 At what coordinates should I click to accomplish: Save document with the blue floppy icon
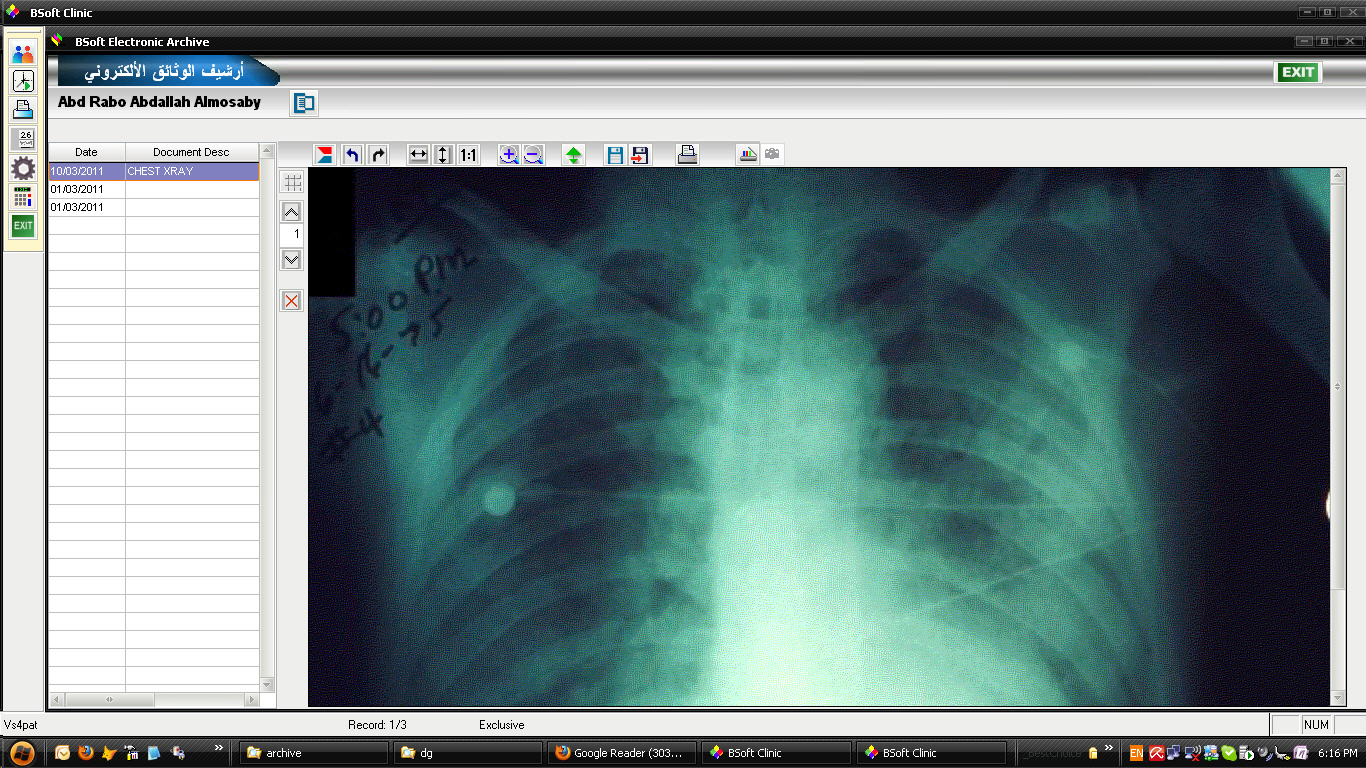[615, 155]
